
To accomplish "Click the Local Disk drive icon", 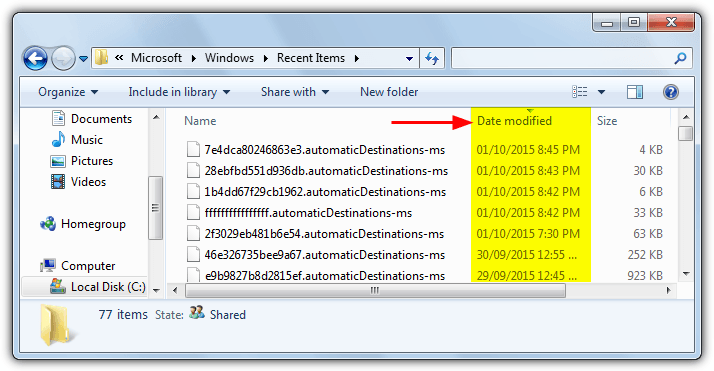I will click(x=58, y=286).
